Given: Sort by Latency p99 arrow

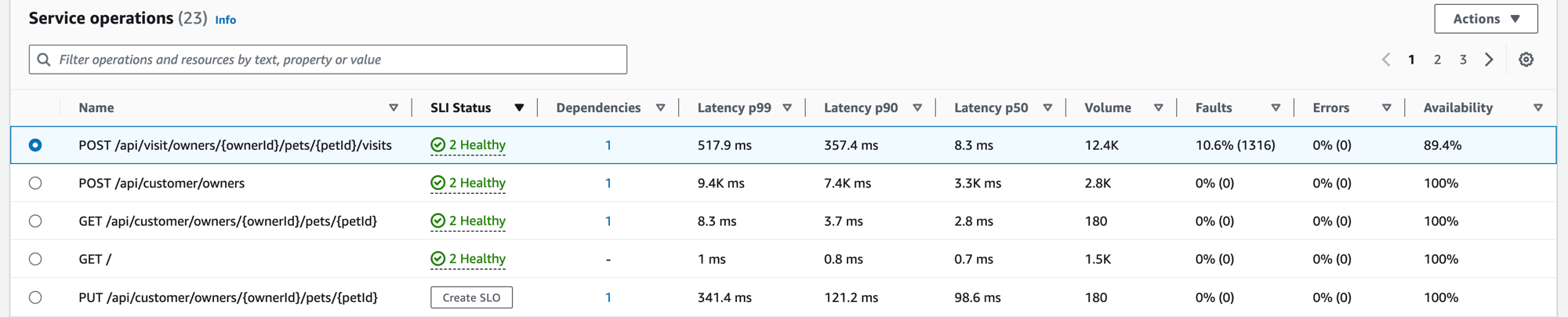Looking at the screenshot, I should (787, 108).
